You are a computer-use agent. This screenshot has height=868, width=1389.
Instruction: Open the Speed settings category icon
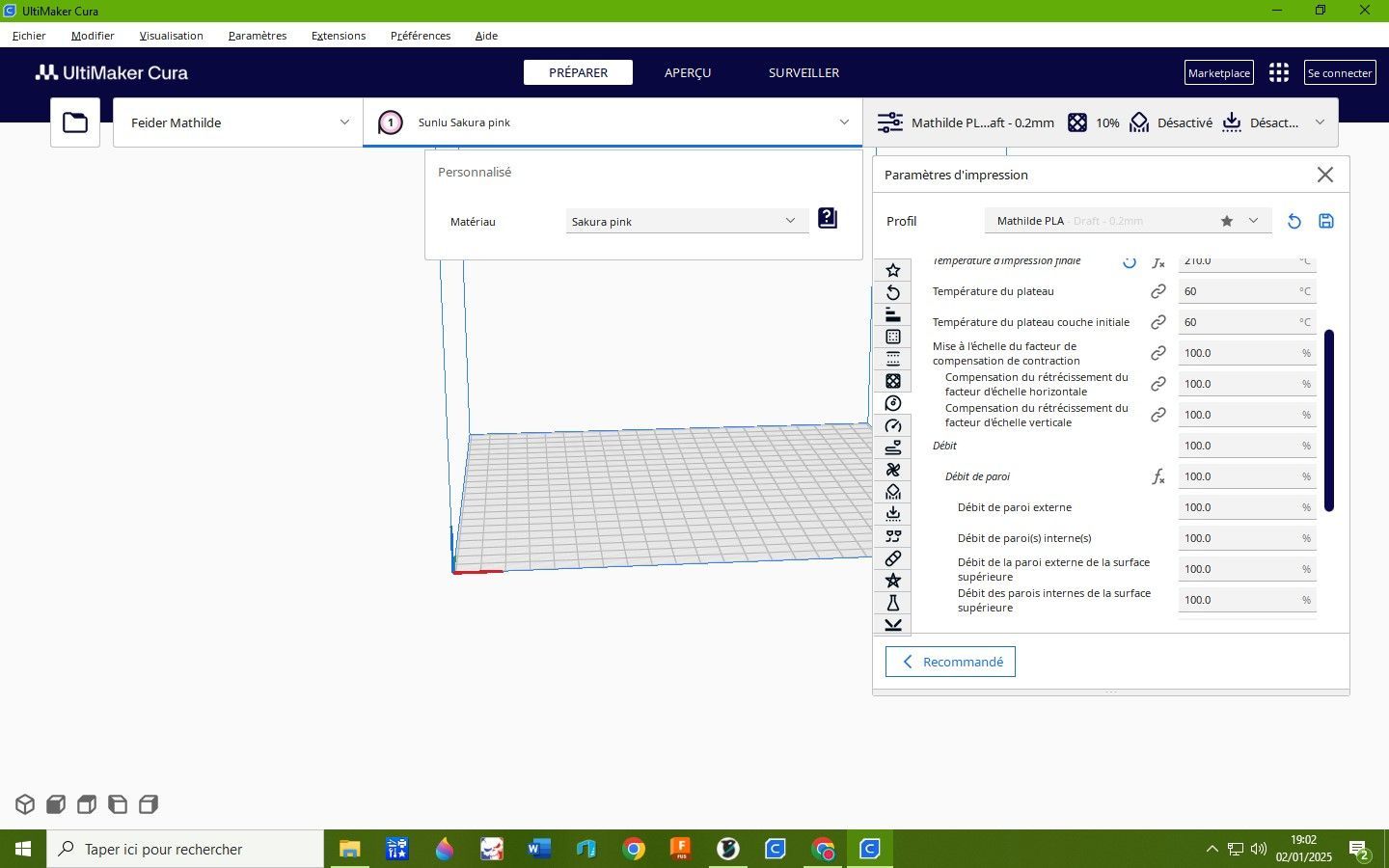click(893, 425)
